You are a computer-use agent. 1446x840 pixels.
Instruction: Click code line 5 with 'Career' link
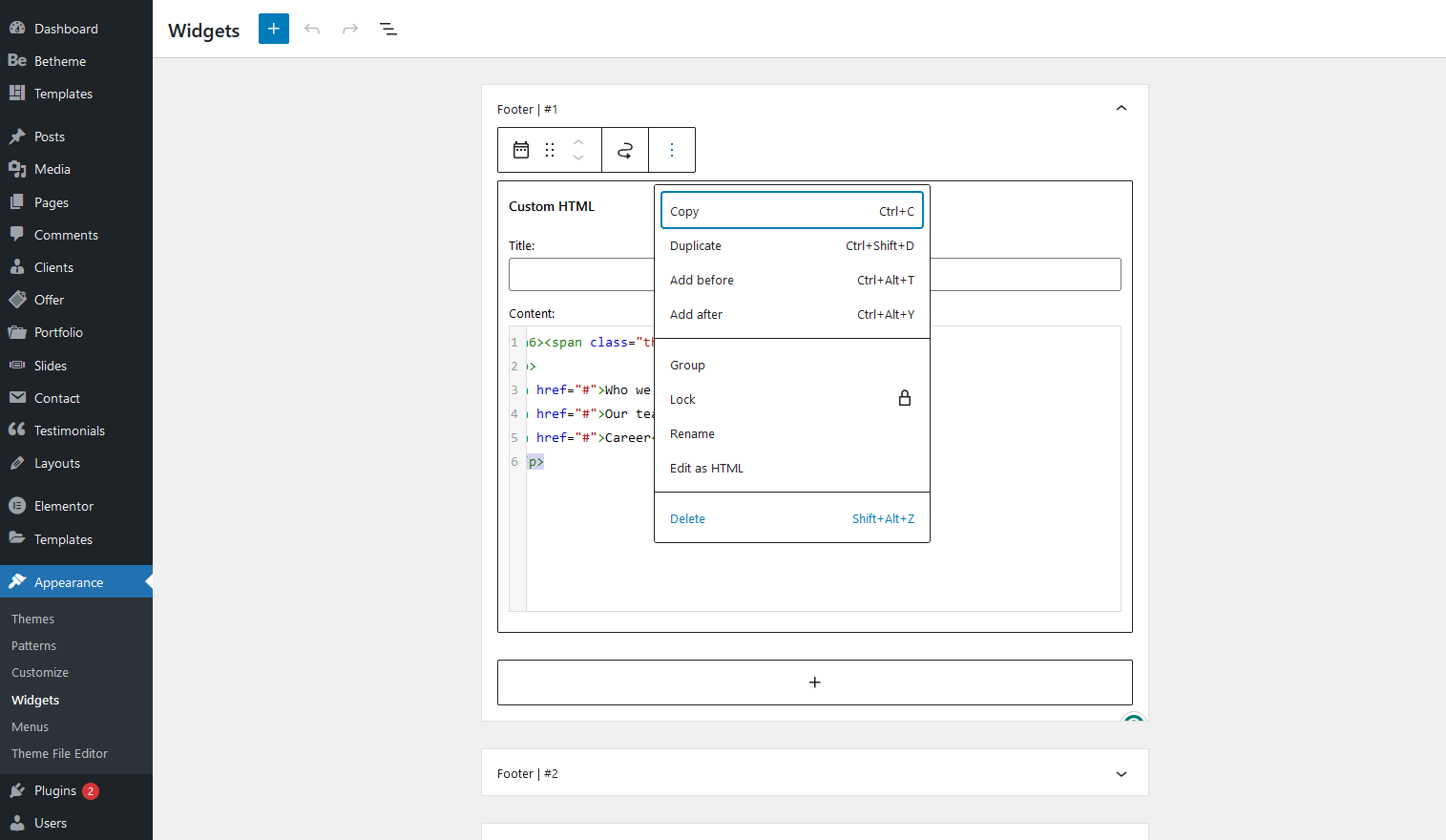tap(591, 437)
